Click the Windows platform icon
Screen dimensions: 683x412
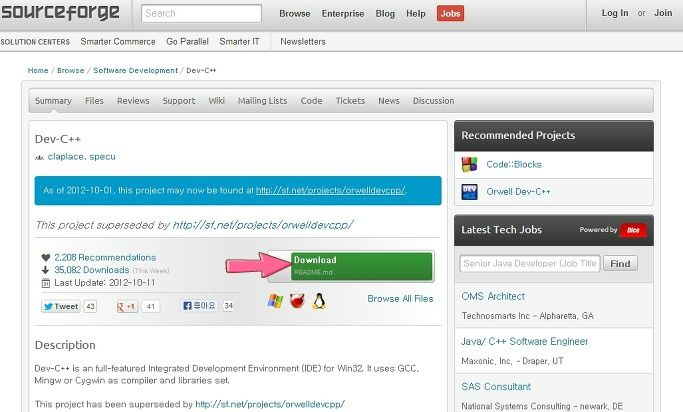(275, 301)
